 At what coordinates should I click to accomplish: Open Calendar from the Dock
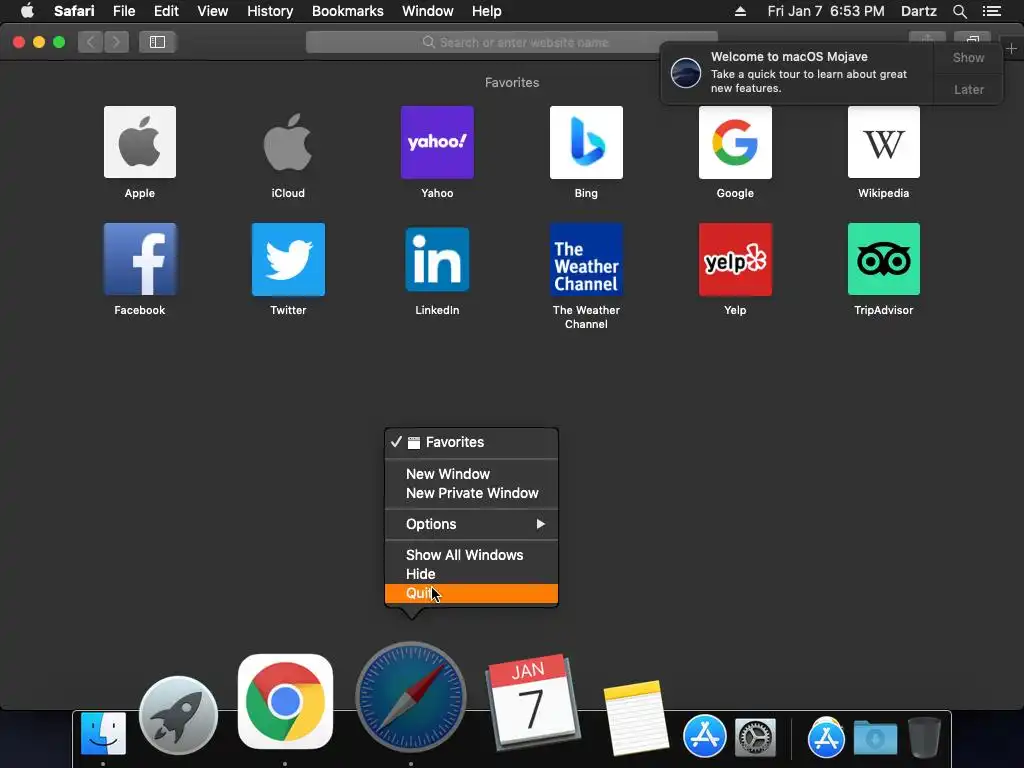534,702
